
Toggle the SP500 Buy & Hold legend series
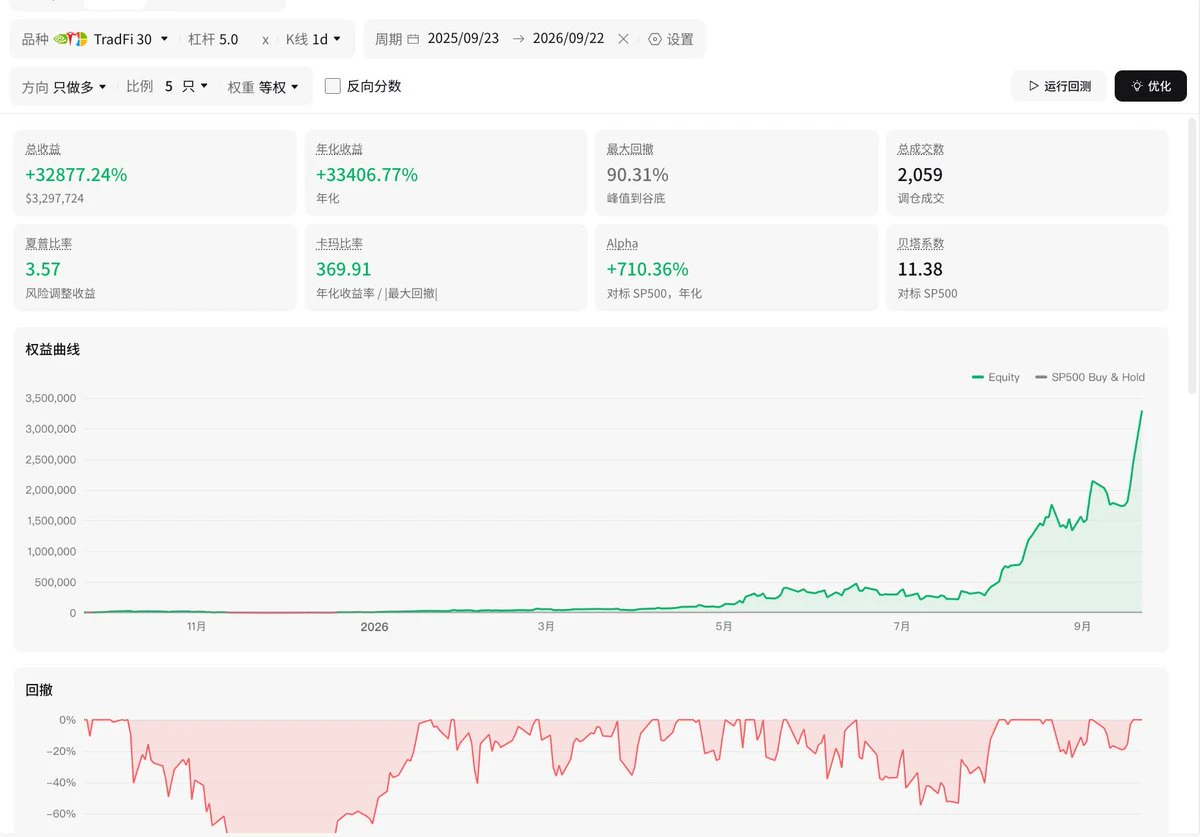point(1091,377)
